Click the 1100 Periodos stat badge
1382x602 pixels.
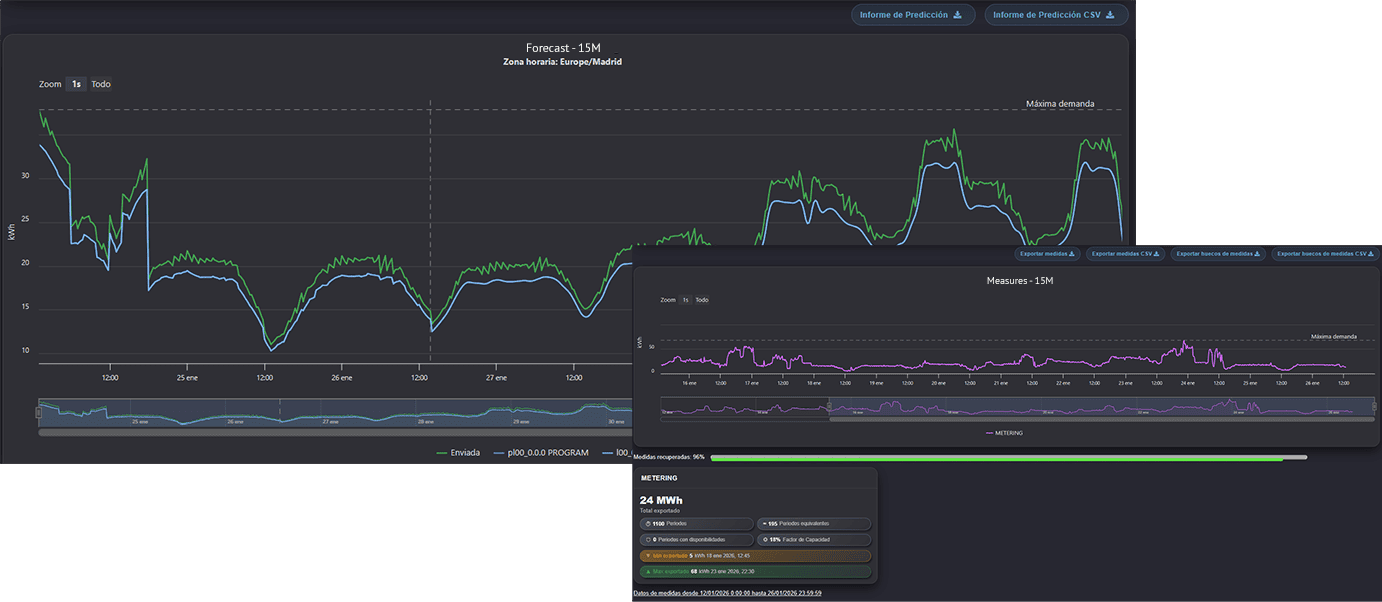pos(696,523)
